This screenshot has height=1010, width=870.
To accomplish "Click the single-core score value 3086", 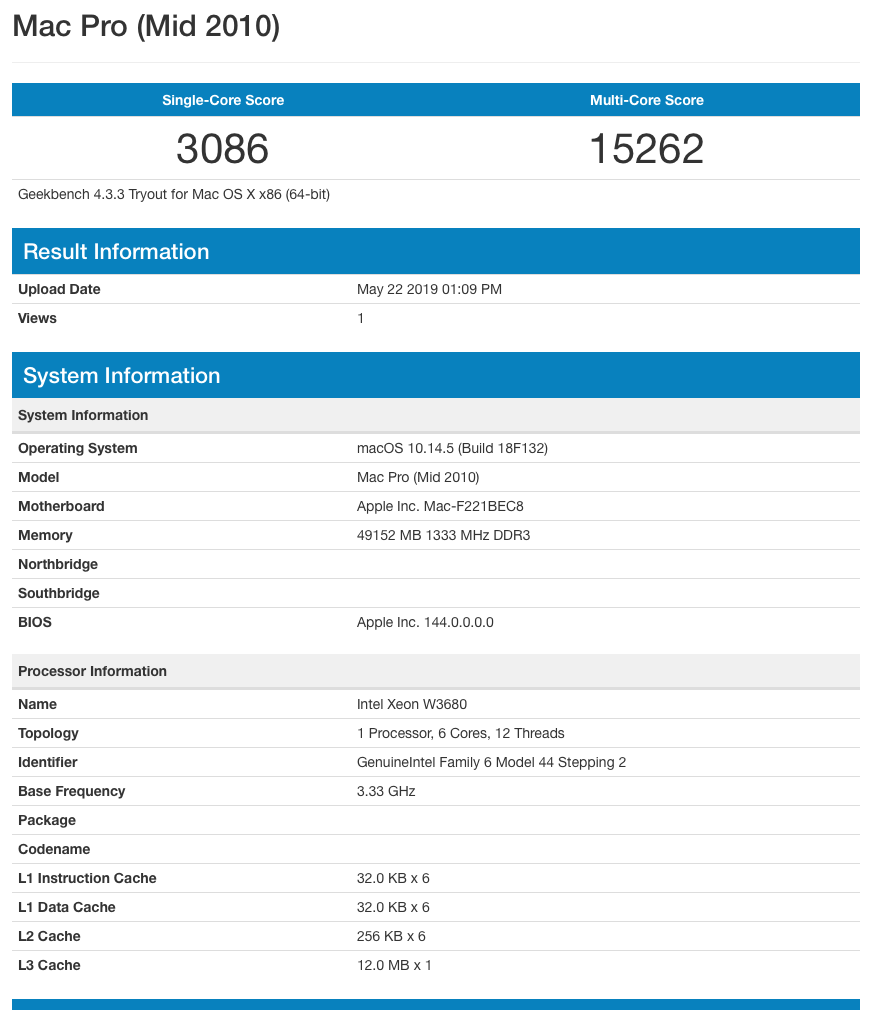I will tap(223, 149).
